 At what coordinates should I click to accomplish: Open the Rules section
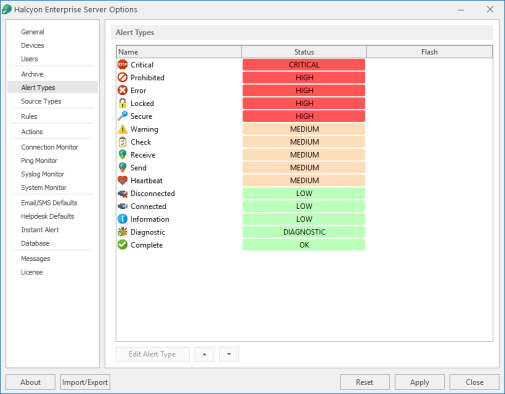pos(29,116)
